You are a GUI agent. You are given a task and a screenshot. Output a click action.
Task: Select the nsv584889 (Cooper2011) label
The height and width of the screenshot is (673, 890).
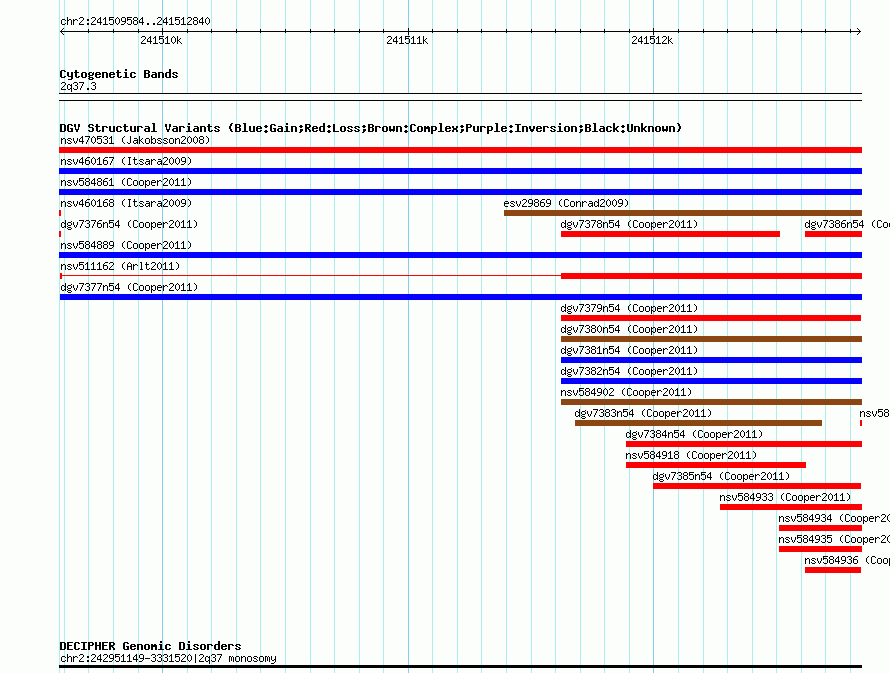click(126, 245)
